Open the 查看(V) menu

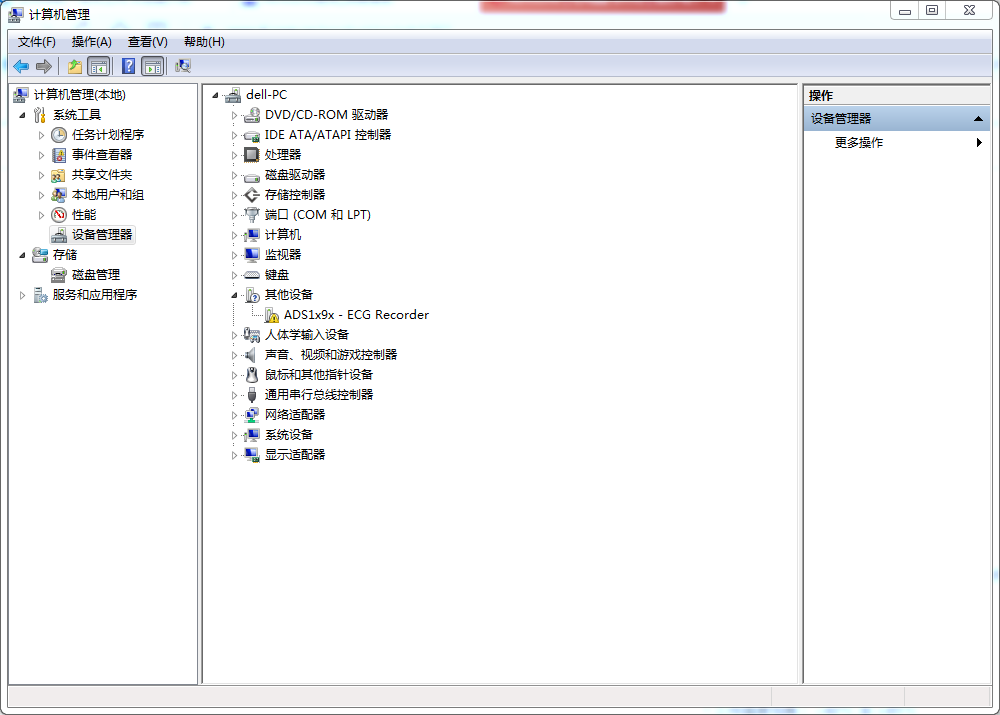coord(147,42)
